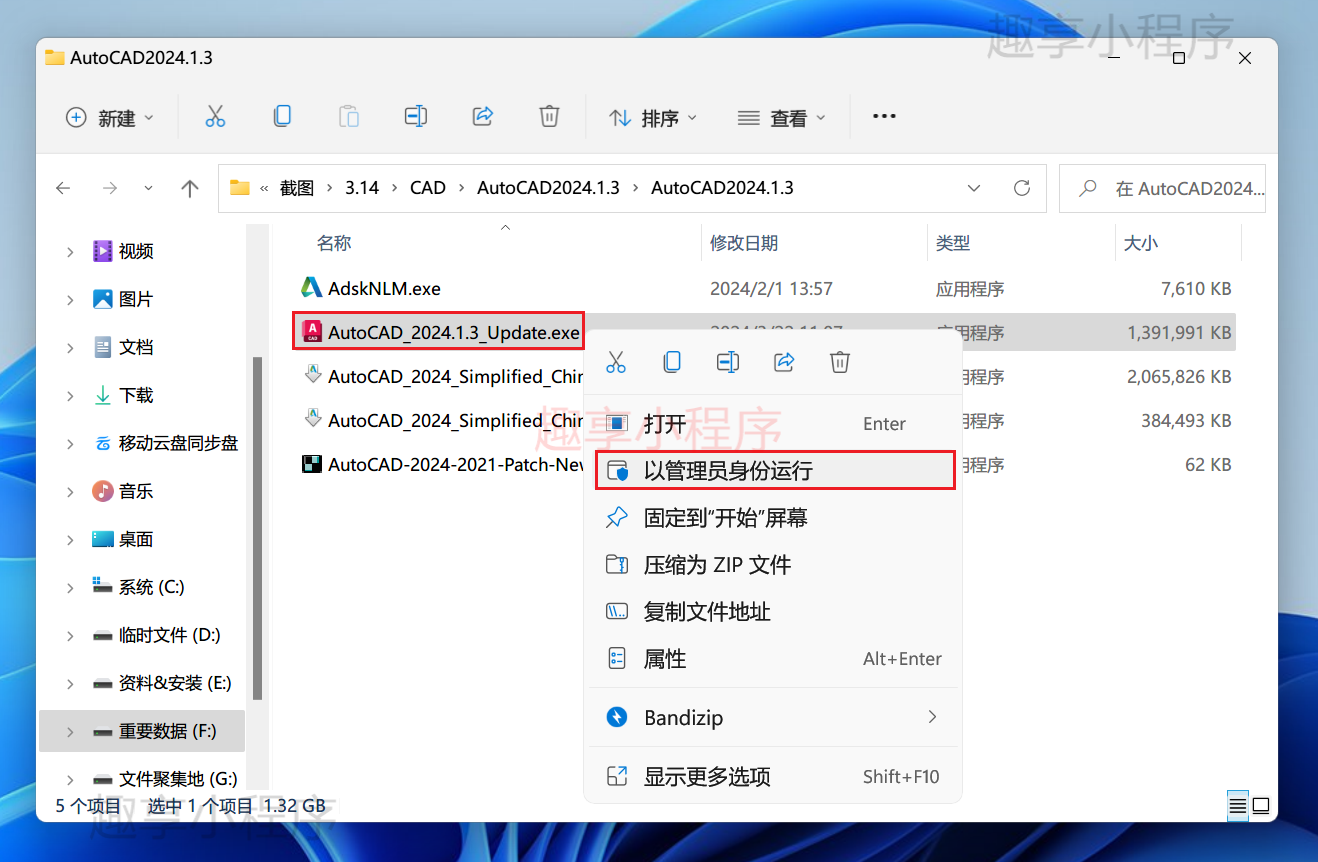Sort by the 名称 column header

pyautogui.click(x=334, y=243)
